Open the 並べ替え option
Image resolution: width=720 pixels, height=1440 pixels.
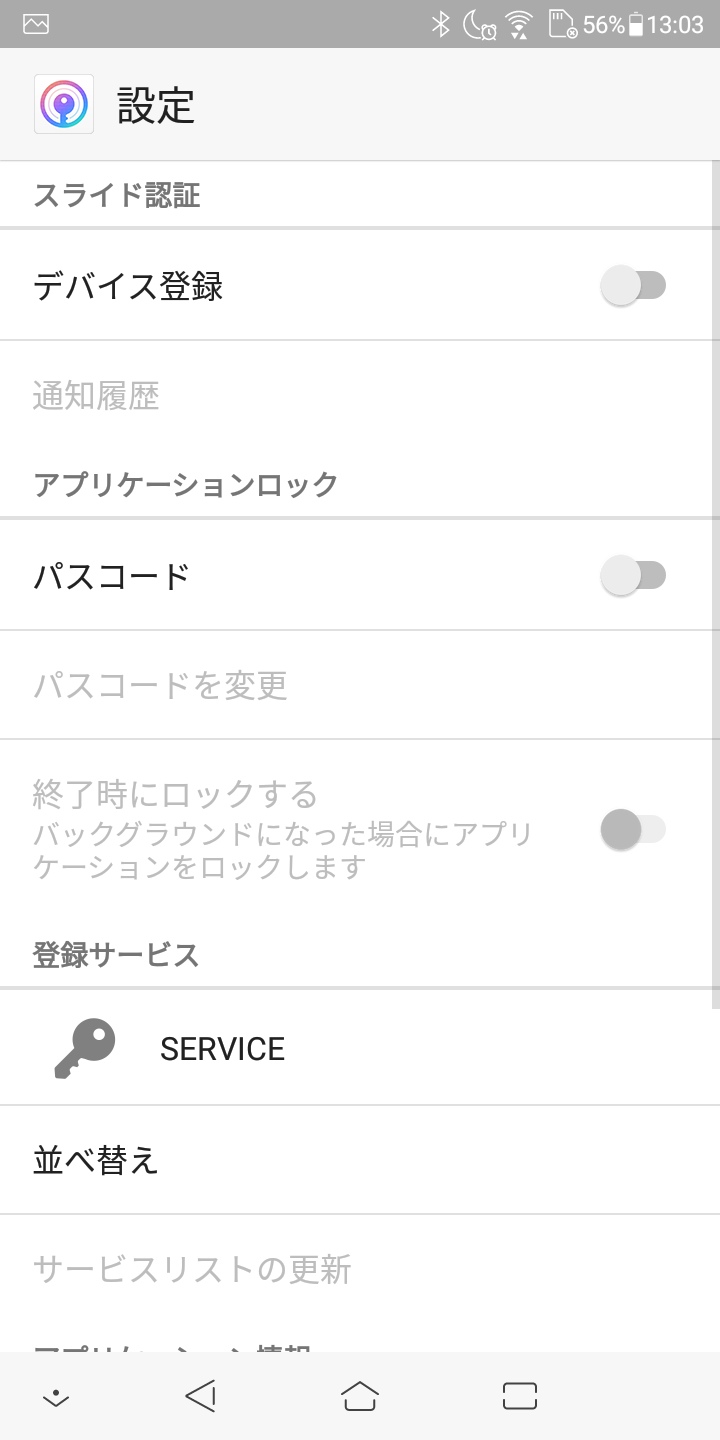(360, 1160)
